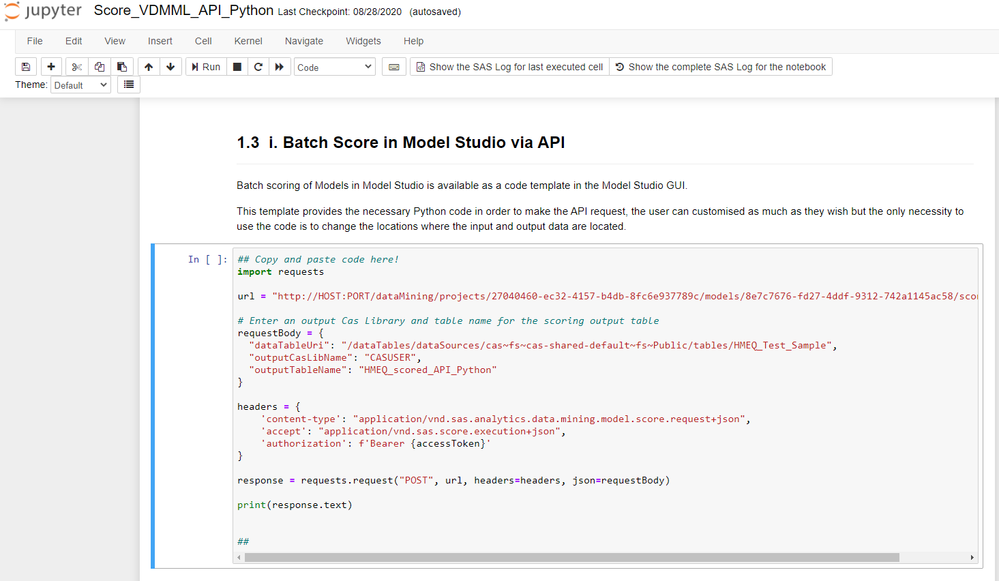Restart the kernel icon
This screenshot has height=581, width=999.
pos(258,67)
